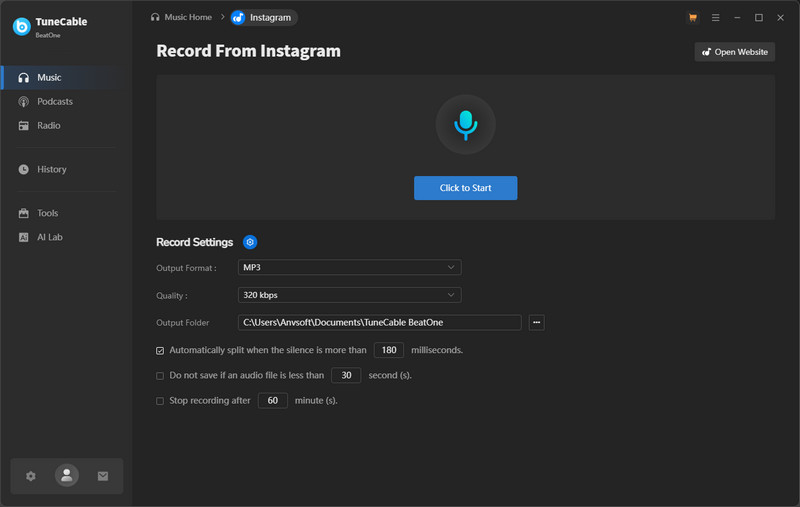Viewport: 800px width, 507px height.
Task: Click the Output Folder label
Action: 183,323
